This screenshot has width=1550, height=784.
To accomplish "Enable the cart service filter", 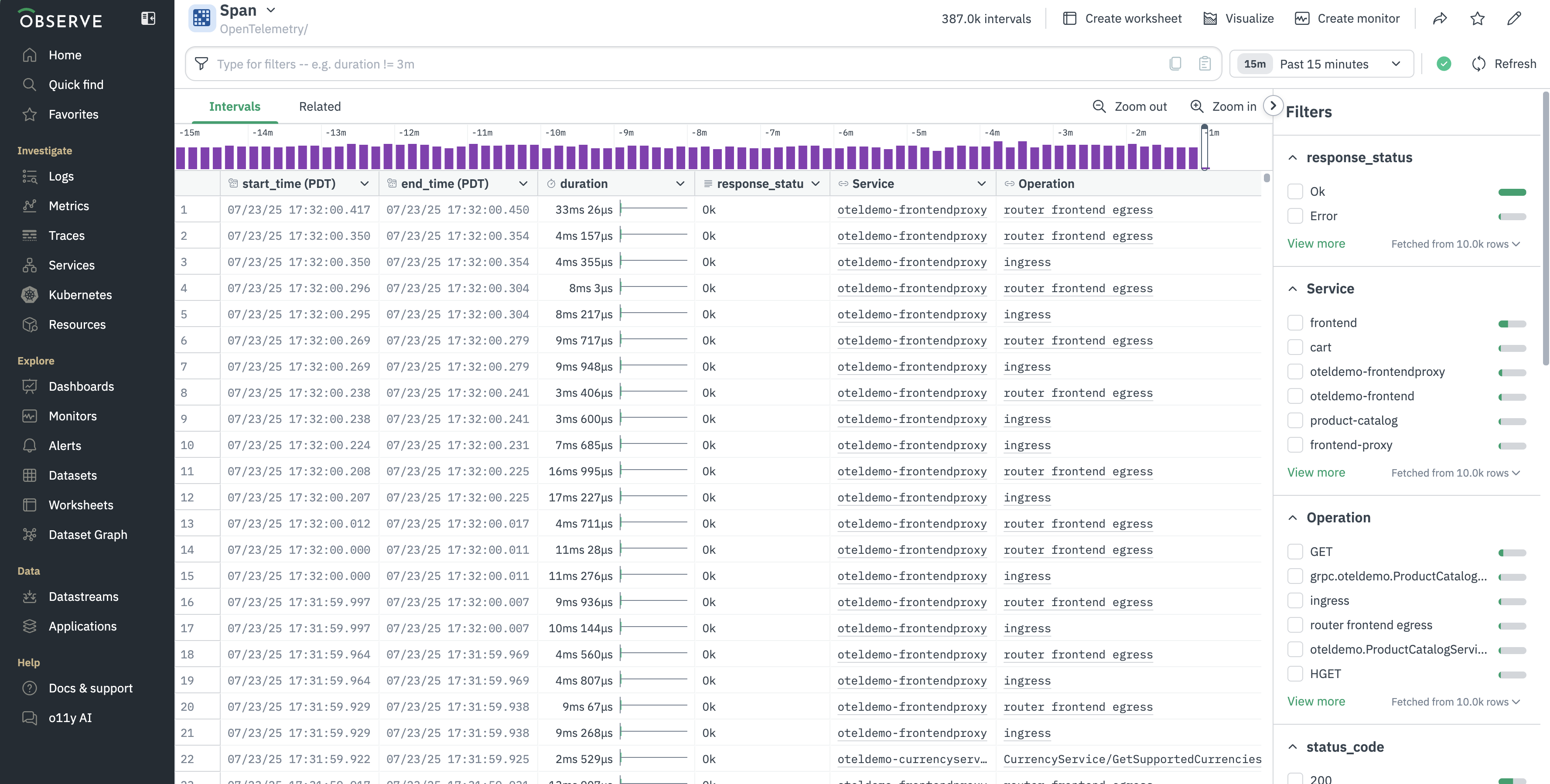I will (1295, 347).
